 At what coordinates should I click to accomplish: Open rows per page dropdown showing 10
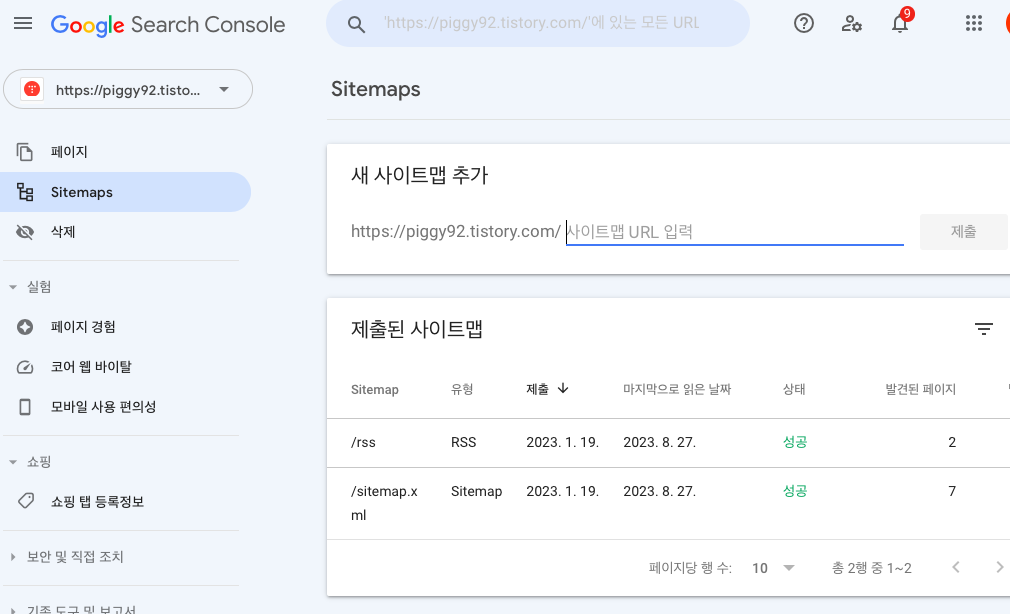(x=774, y=568)
